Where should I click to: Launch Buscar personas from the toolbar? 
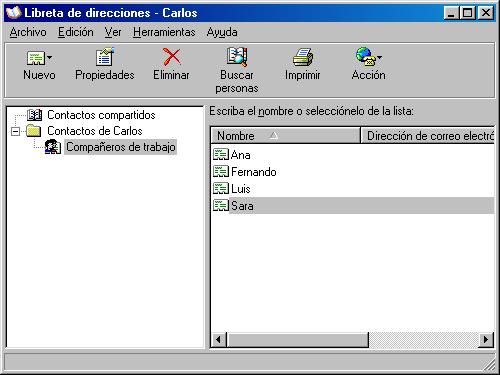pyautogui.click(x=237, y=70)
